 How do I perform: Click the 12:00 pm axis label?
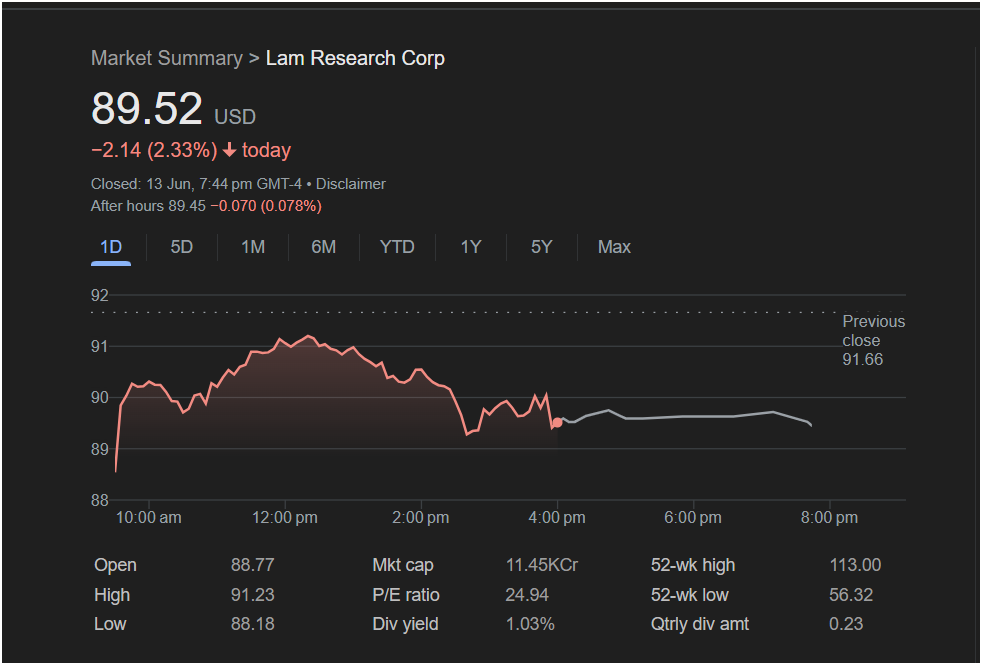tap(285, 518)
